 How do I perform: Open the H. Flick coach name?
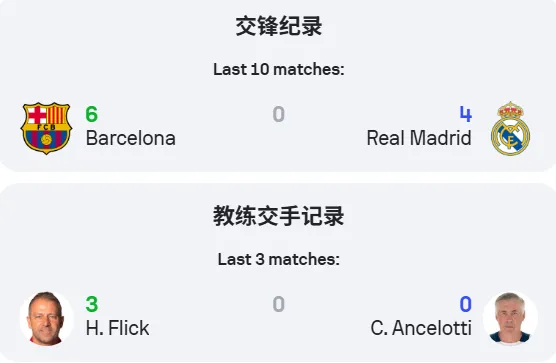tap(117, 328)
